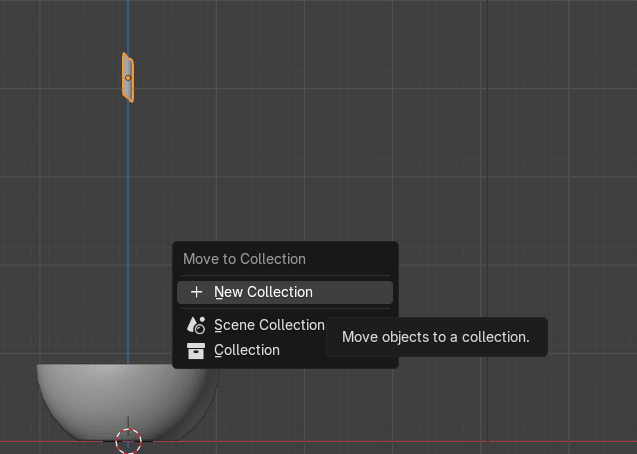The image size is (637, 454).
Task: Click the red-white 3D cursor below the bowl
Action: (x=128, y=440)
